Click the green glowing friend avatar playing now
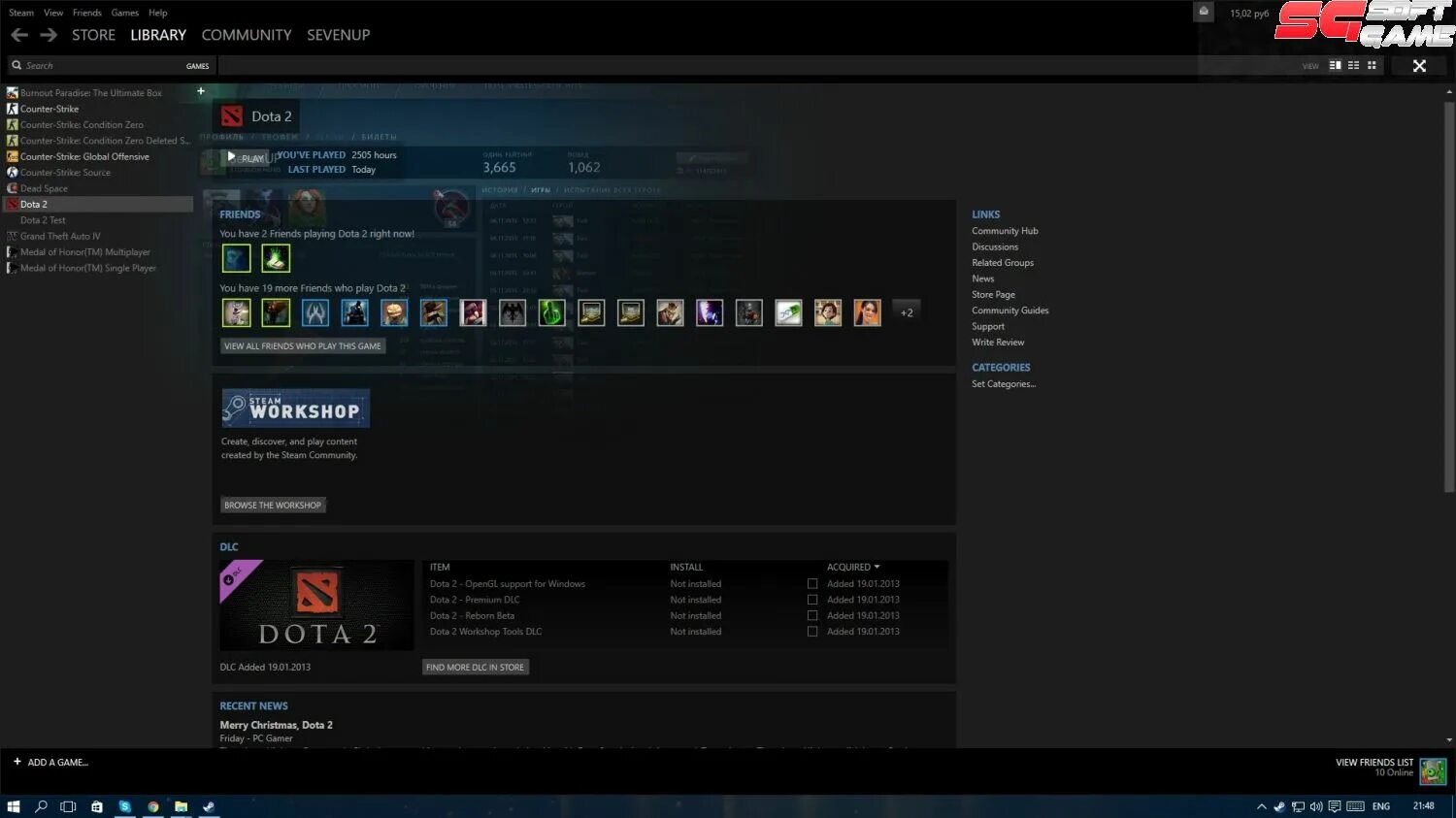The image size is (1456, 818). [x=276, y=258]
